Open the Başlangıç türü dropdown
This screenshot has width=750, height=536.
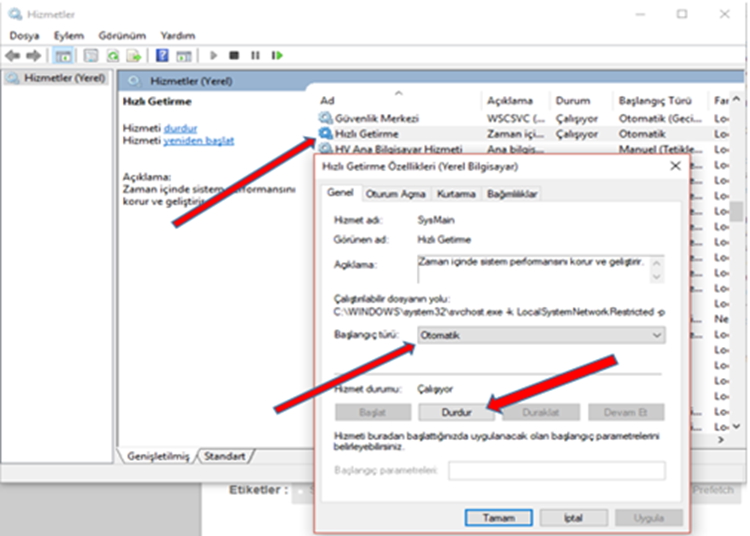pos(541,335)
